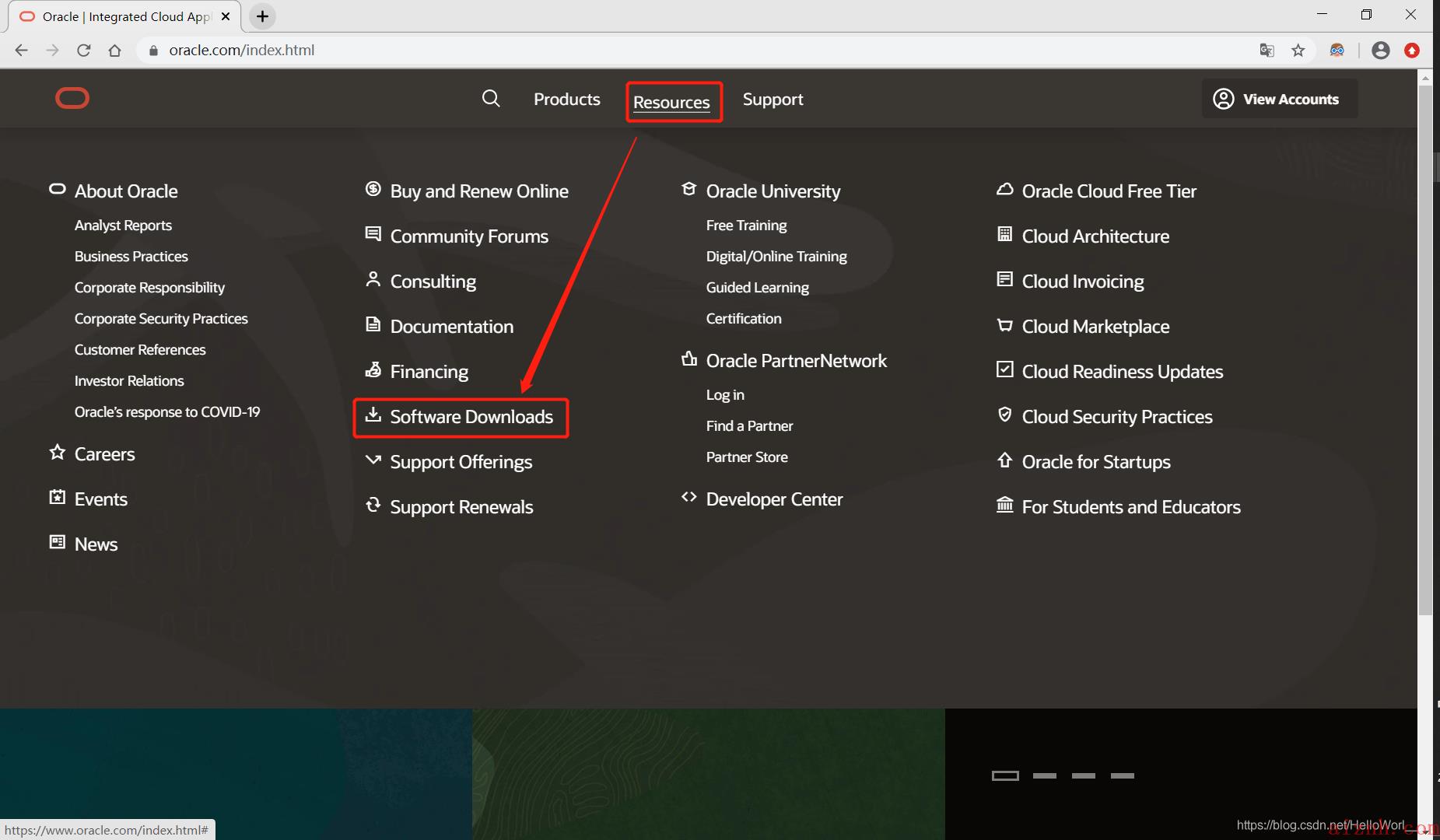The width and height of the screenshot is (1440, 840).
Task: Click the Cloud Marketplace cart icon
Action: [x=1005, y=324]
